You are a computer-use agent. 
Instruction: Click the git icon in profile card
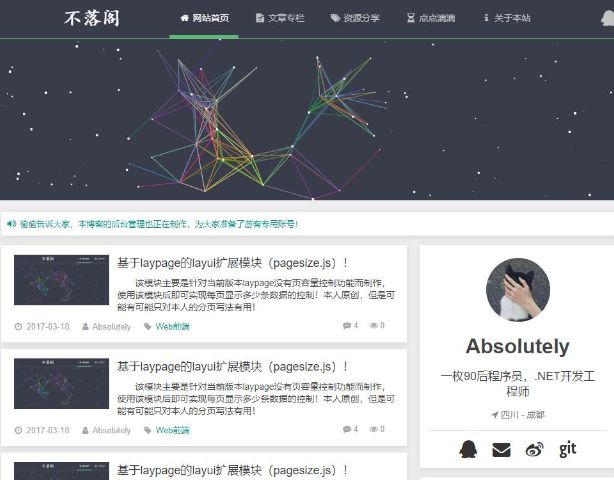pos(568,449)
